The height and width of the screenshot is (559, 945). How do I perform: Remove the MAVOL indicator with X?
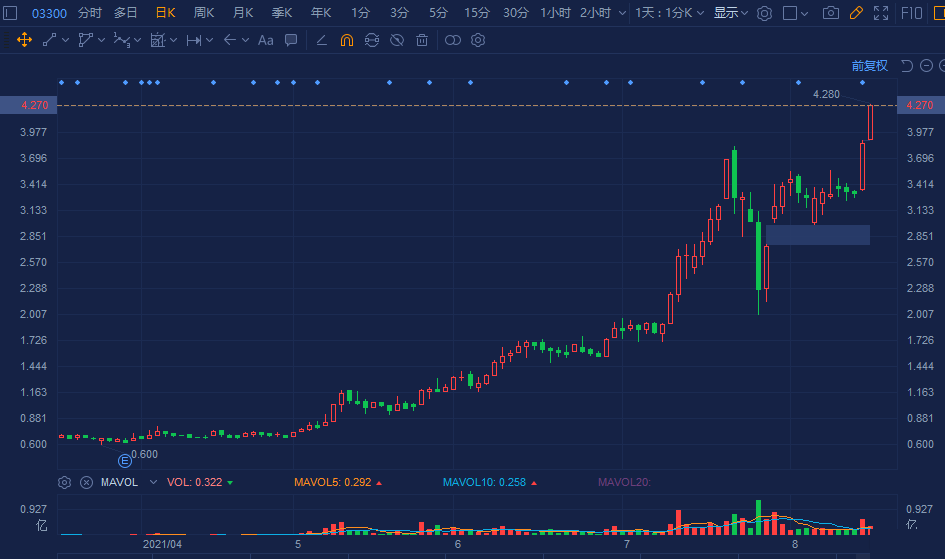(x=86, y=482)
